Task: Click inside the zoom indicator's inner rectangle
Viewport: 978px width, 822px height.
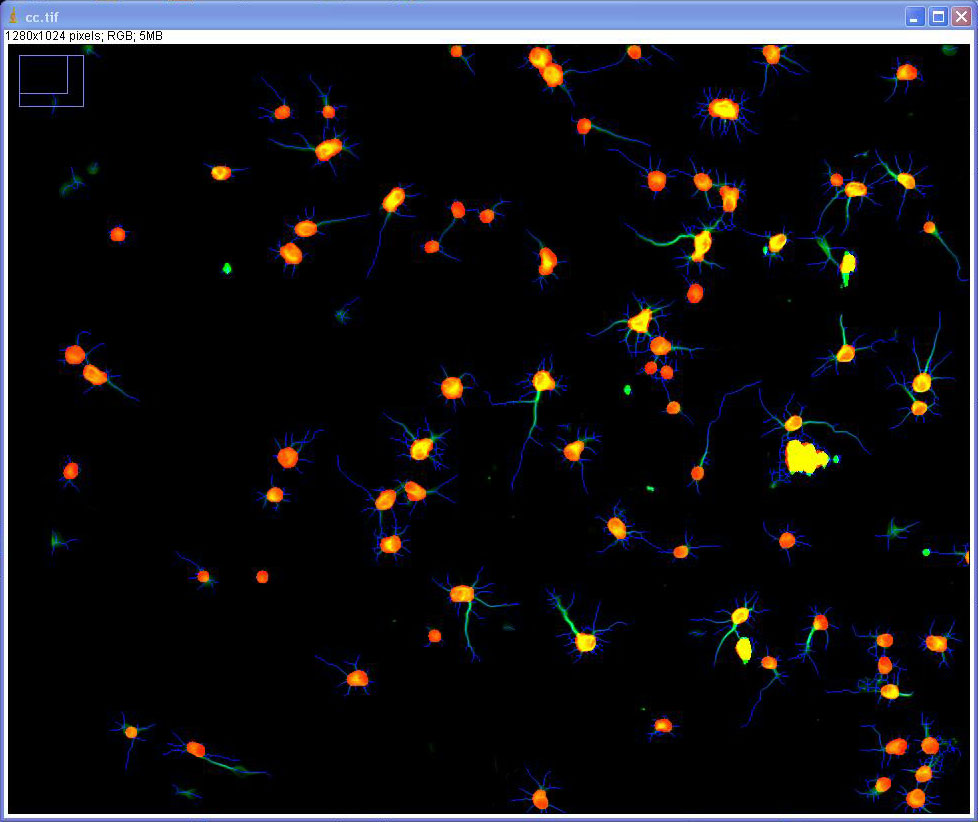Action: click(x=43, y=74)
